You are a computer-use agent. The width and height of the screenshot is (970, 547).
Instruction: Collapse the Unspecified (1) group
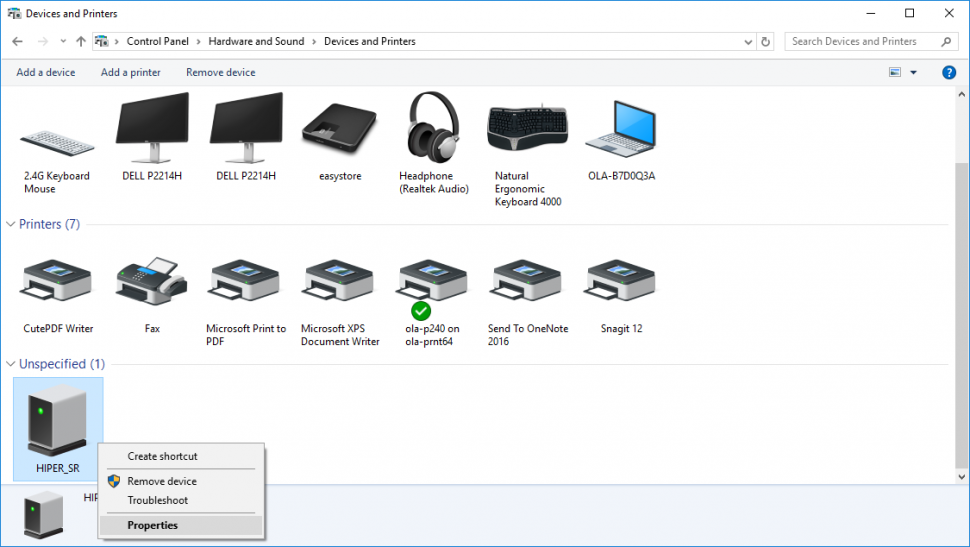[11, 365]
